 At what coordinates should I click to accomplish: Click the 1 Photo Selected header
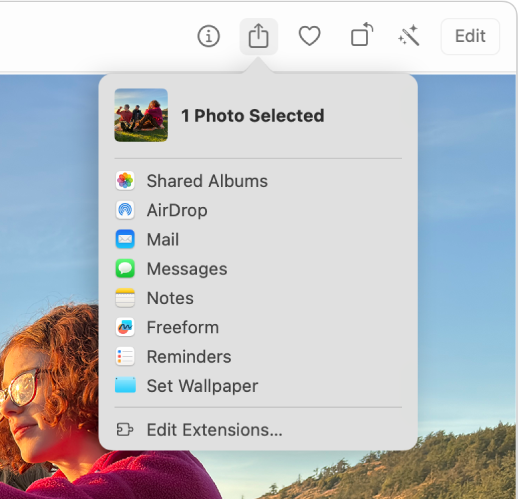[252, 116]
